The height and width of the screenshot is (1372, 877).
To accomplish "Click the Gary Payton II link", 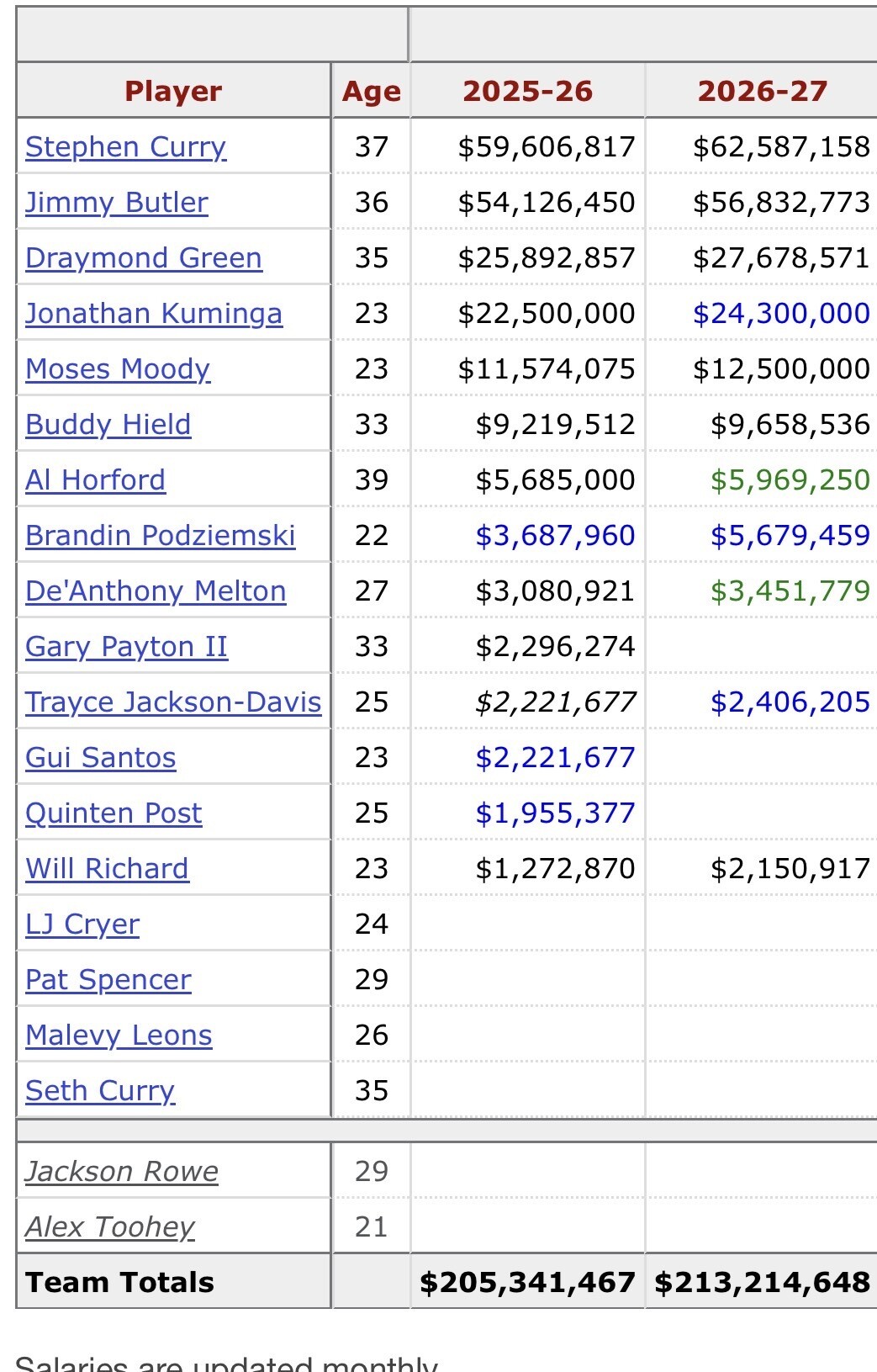I will coord(126,646).
